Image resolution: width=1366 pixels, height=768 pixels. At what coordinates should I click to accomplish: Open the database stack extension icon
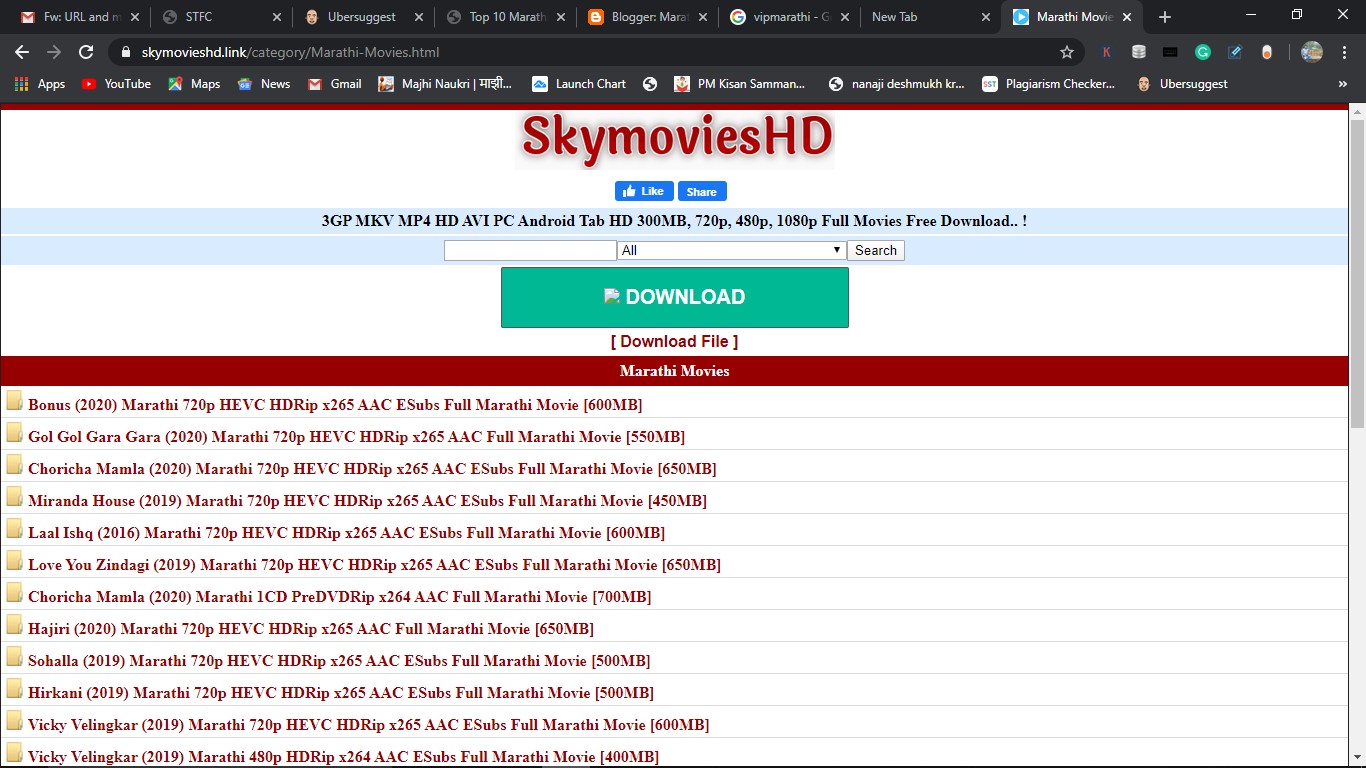pyautogui.click(x=1139, y=52)
